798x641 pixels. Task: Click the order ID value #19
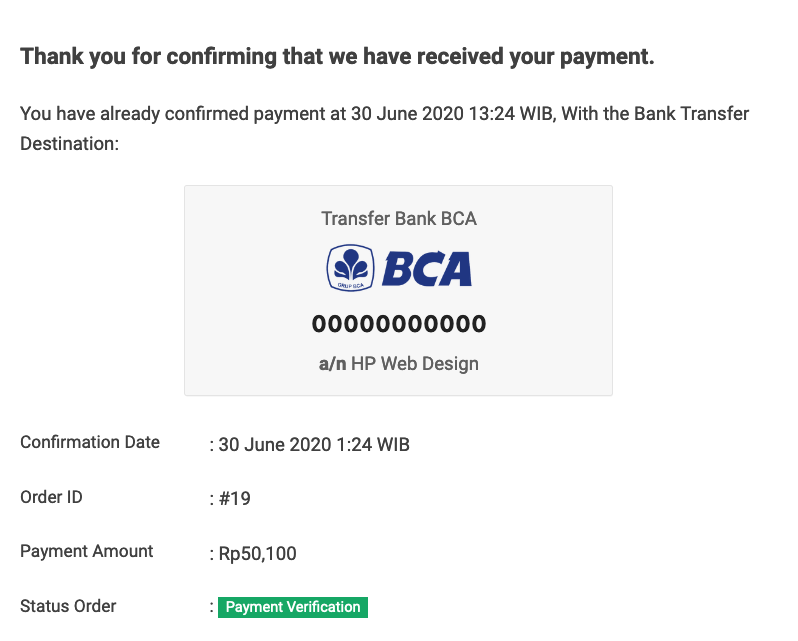point(235,498)
